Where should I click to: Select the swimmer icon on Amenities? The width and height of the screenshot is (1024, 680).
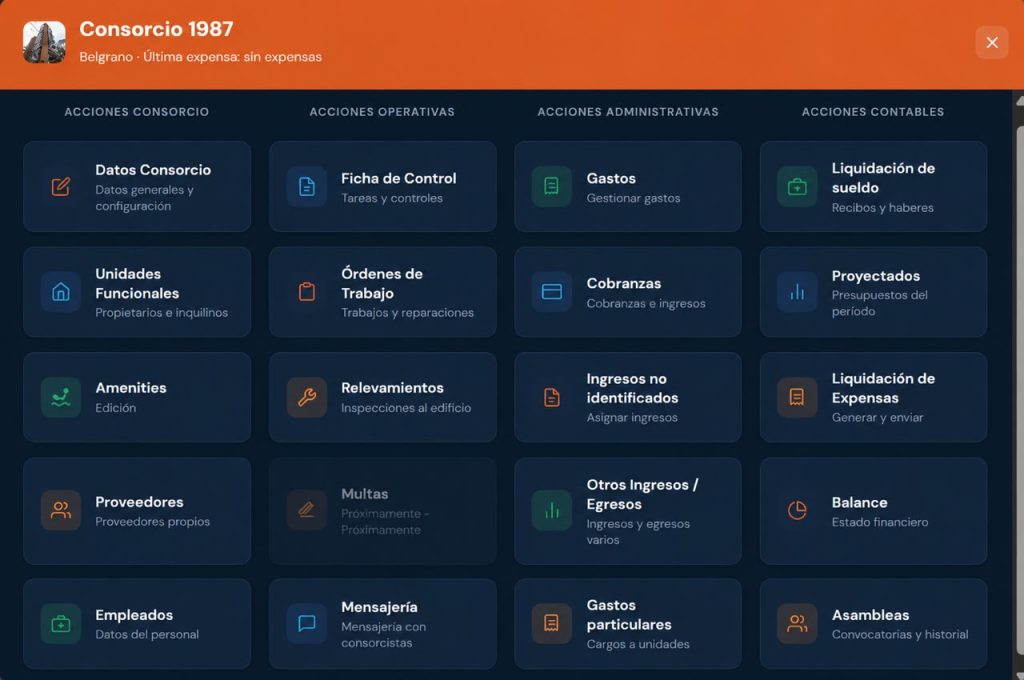click(61, 397)
